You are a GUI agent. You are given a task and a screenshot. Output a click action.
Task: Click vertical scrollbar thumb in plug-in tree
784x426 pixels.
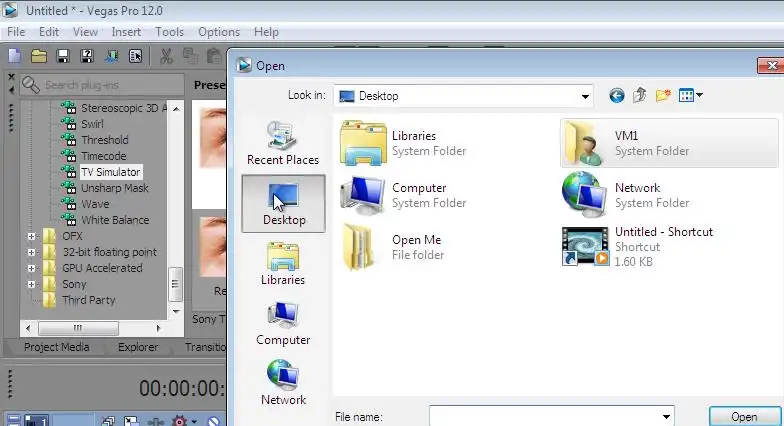[175, 284]
